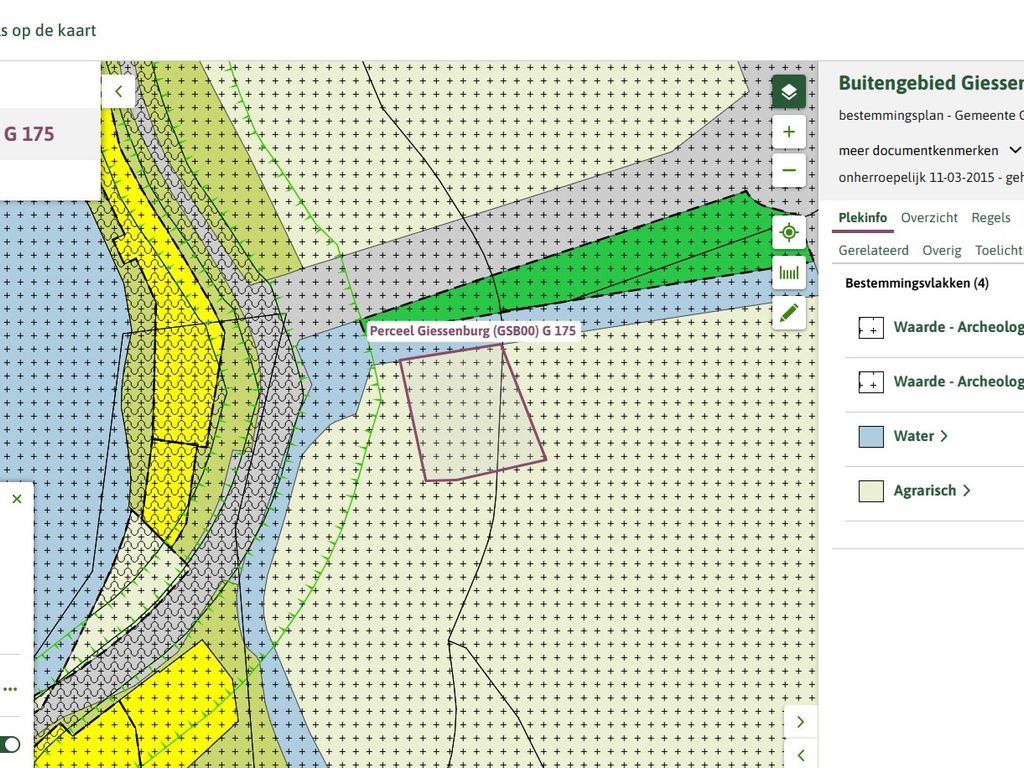Click the left-pointing chevron at bottom right
1024x768 pixels.
(x=800, y=755)
